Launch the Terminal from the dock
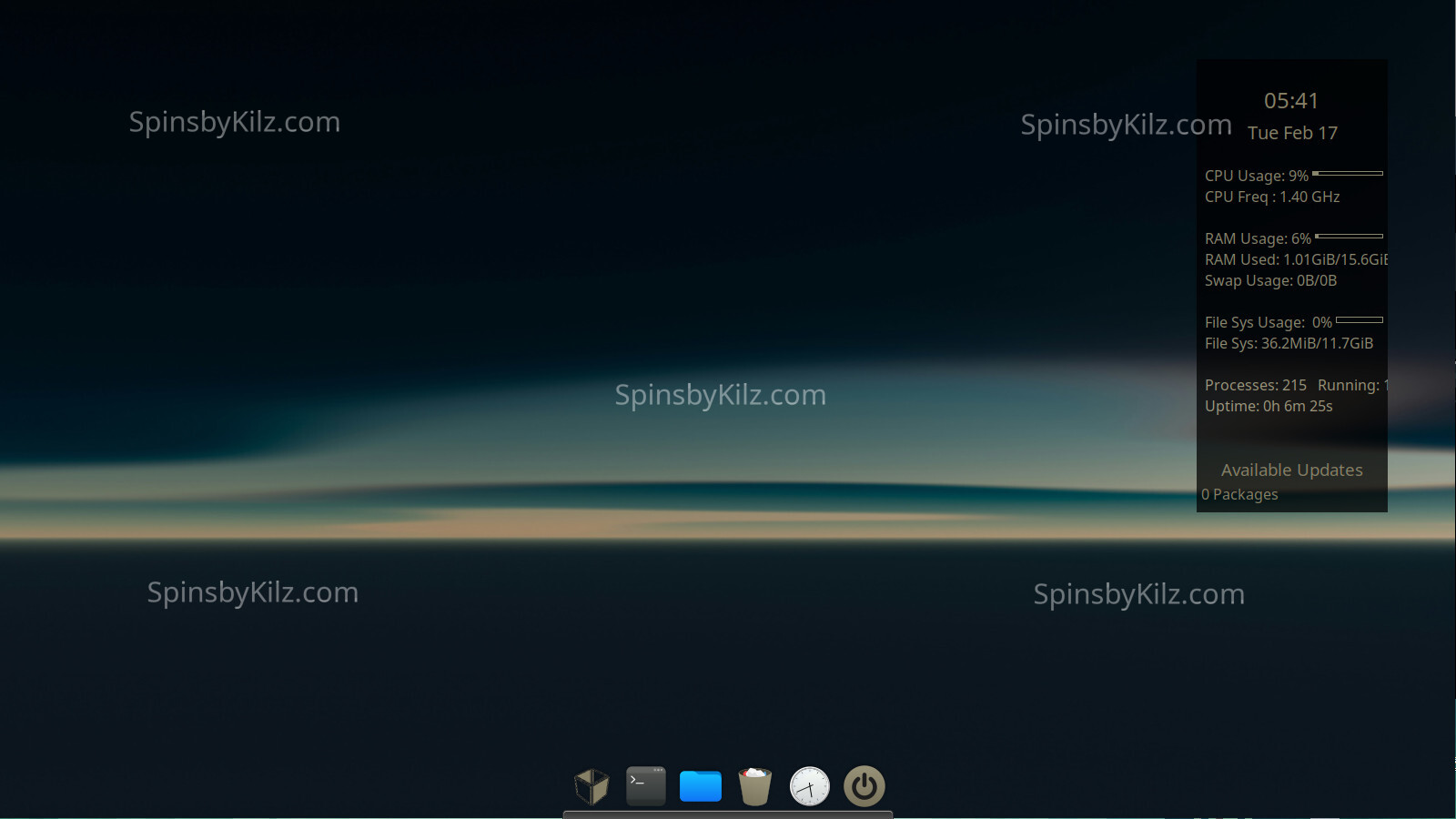Image resolution: width=1456 pixels, height=819 pixels. (x=646, y=786)
